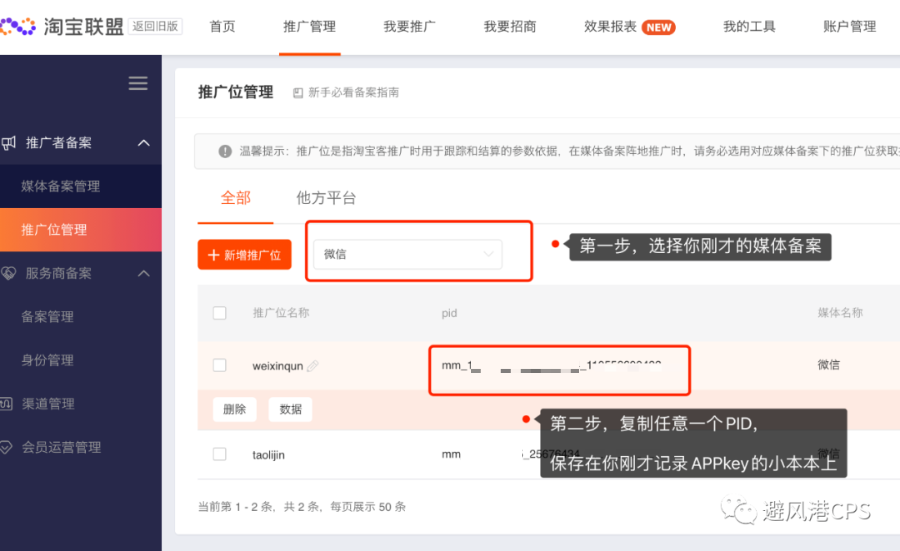The image size is (900, 551).
Task: Click the pid value in weixinqun row
Action: pyautogui.click(x=551, y=366)
